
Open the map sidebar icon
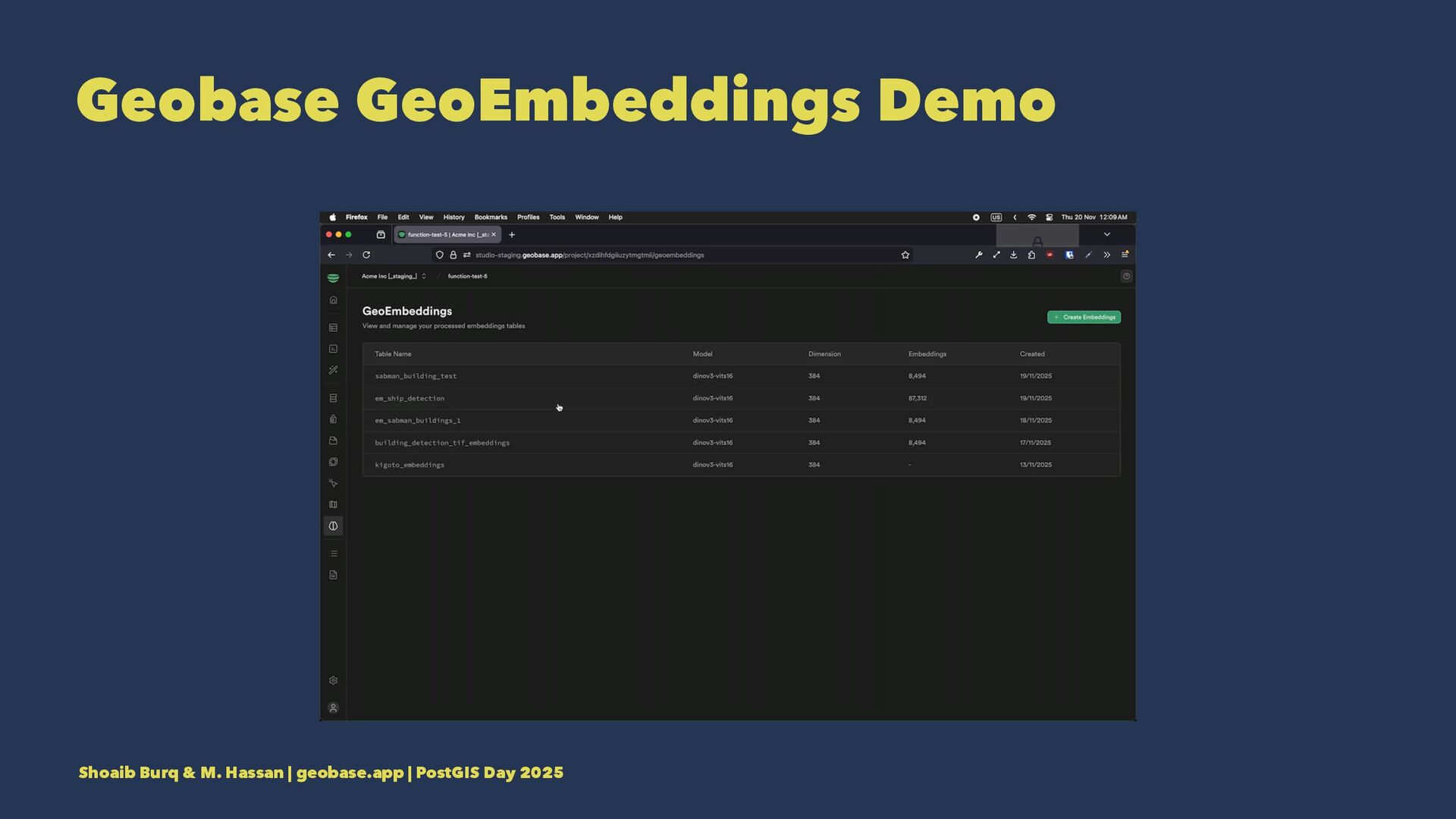pos(333,505)
